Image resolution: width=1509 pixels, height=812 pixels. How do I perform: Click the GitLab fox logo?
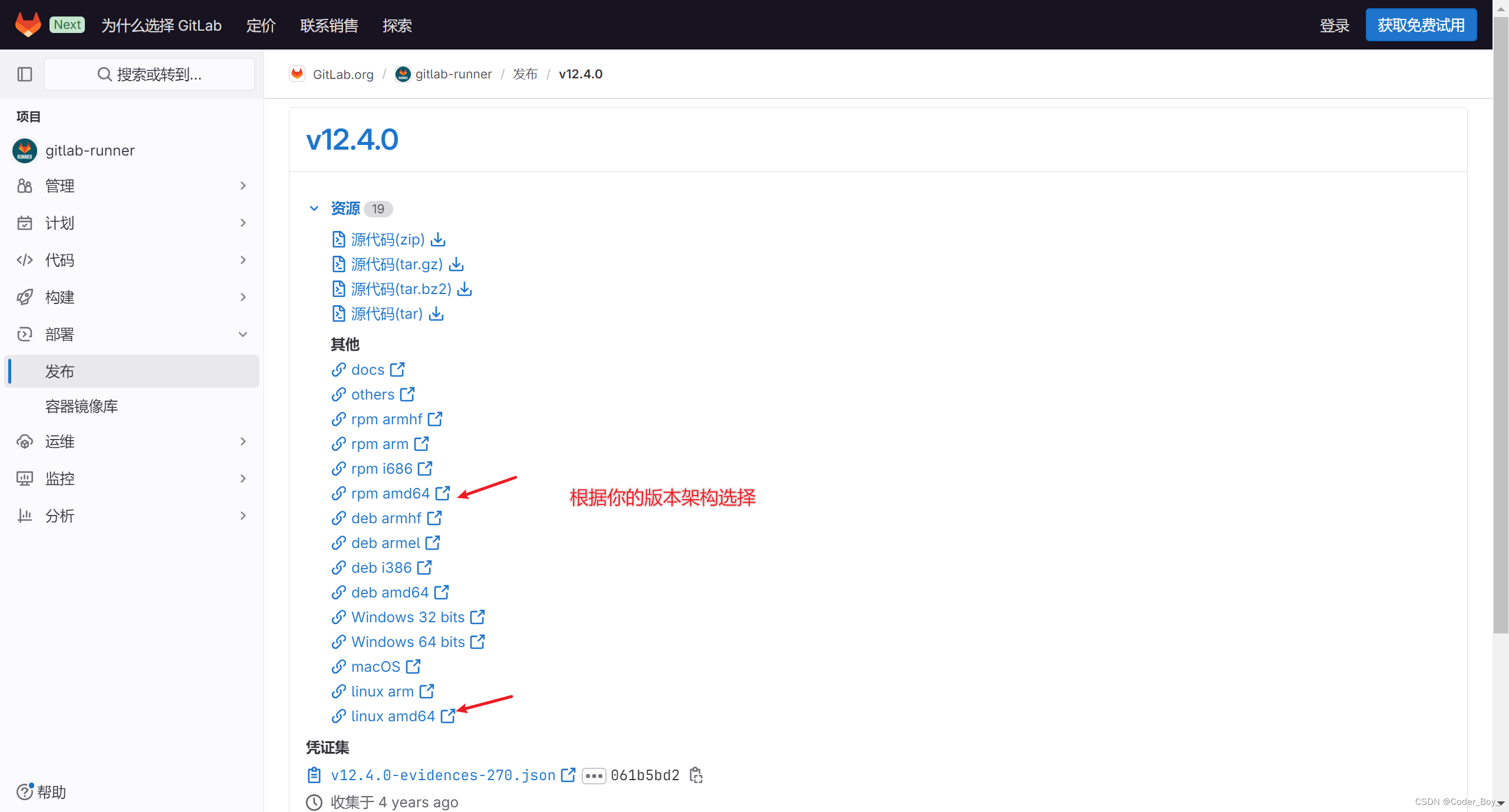[28, 25]
